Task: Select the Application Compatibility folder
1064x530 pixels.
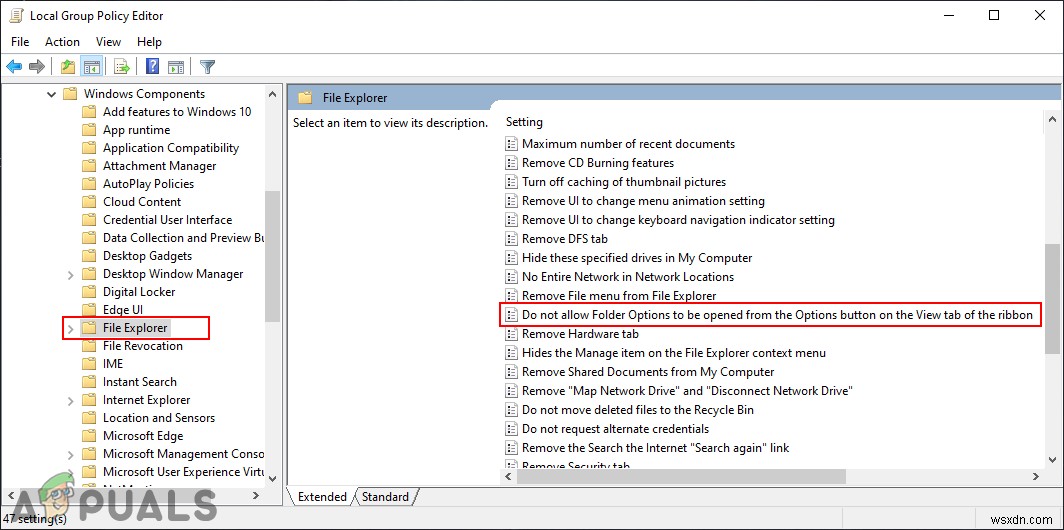Action: point(171,148)
